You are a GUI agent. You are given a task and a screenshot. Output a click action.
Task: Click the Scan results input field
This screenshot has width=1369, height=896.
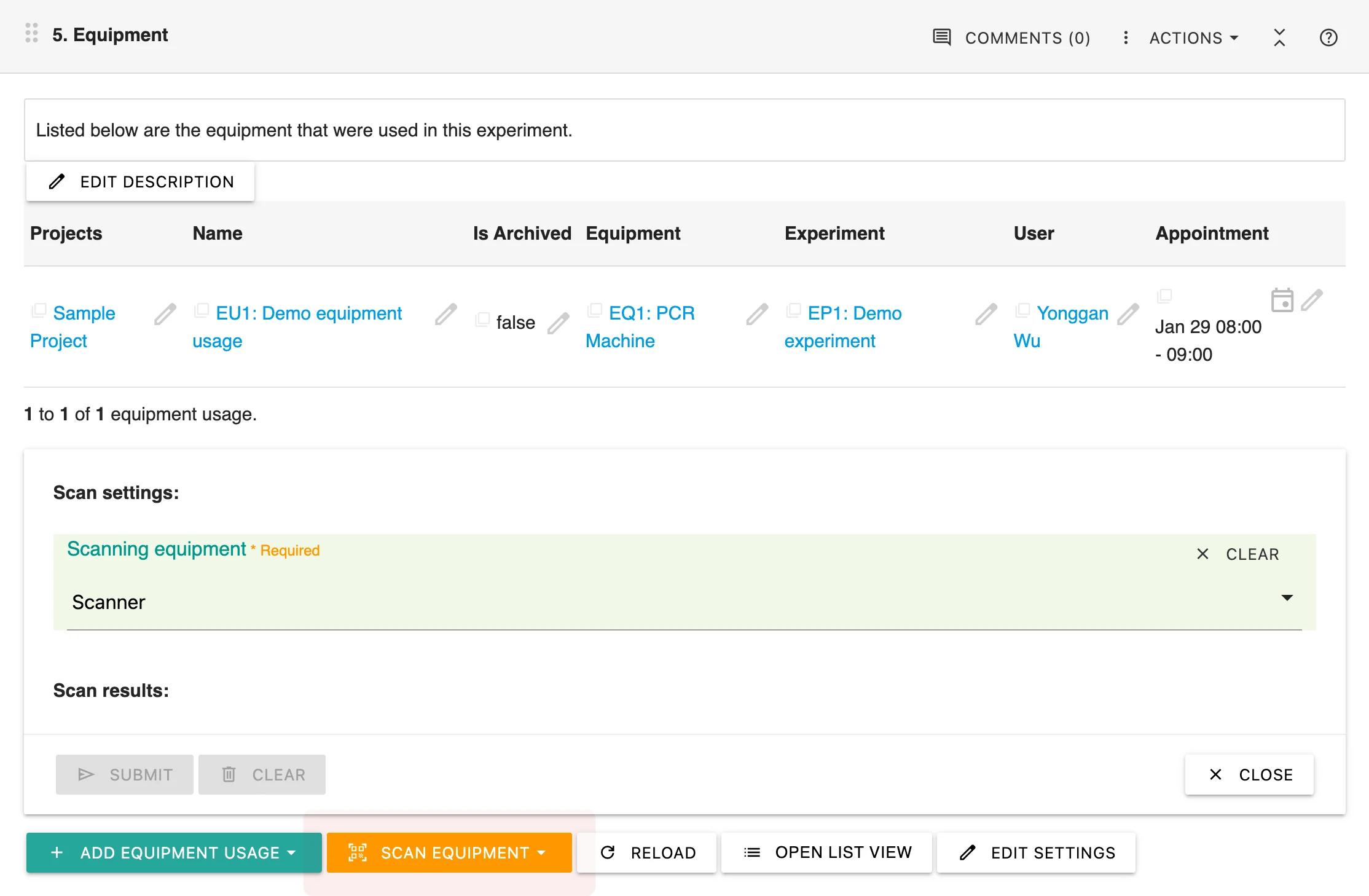pos(684,720)
